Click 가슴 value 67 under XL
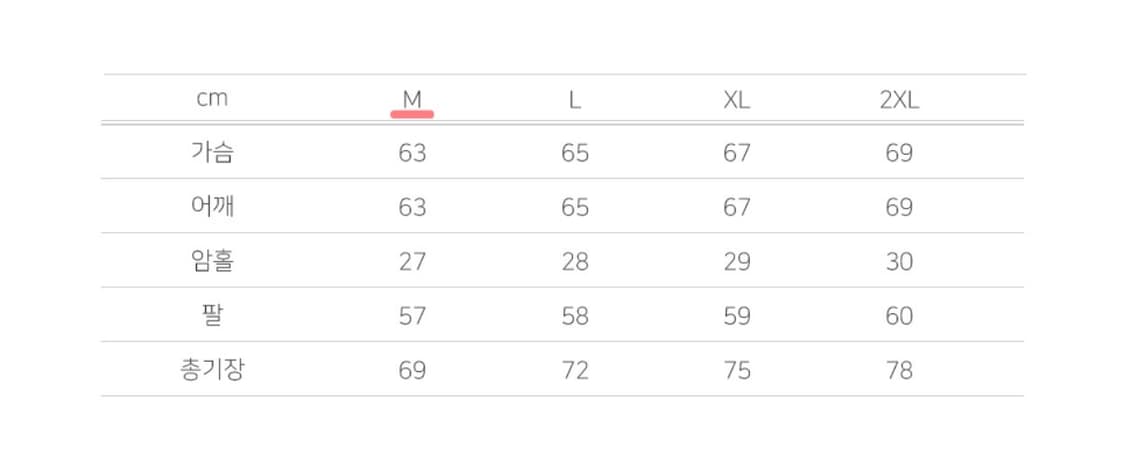 pyautogui.click(x=737, y=153)
